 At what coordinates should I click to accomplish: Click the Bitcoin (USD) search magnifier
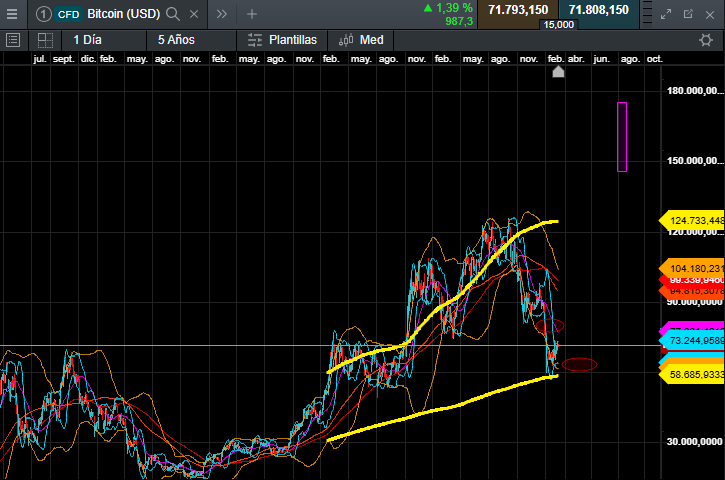[173, 14]
